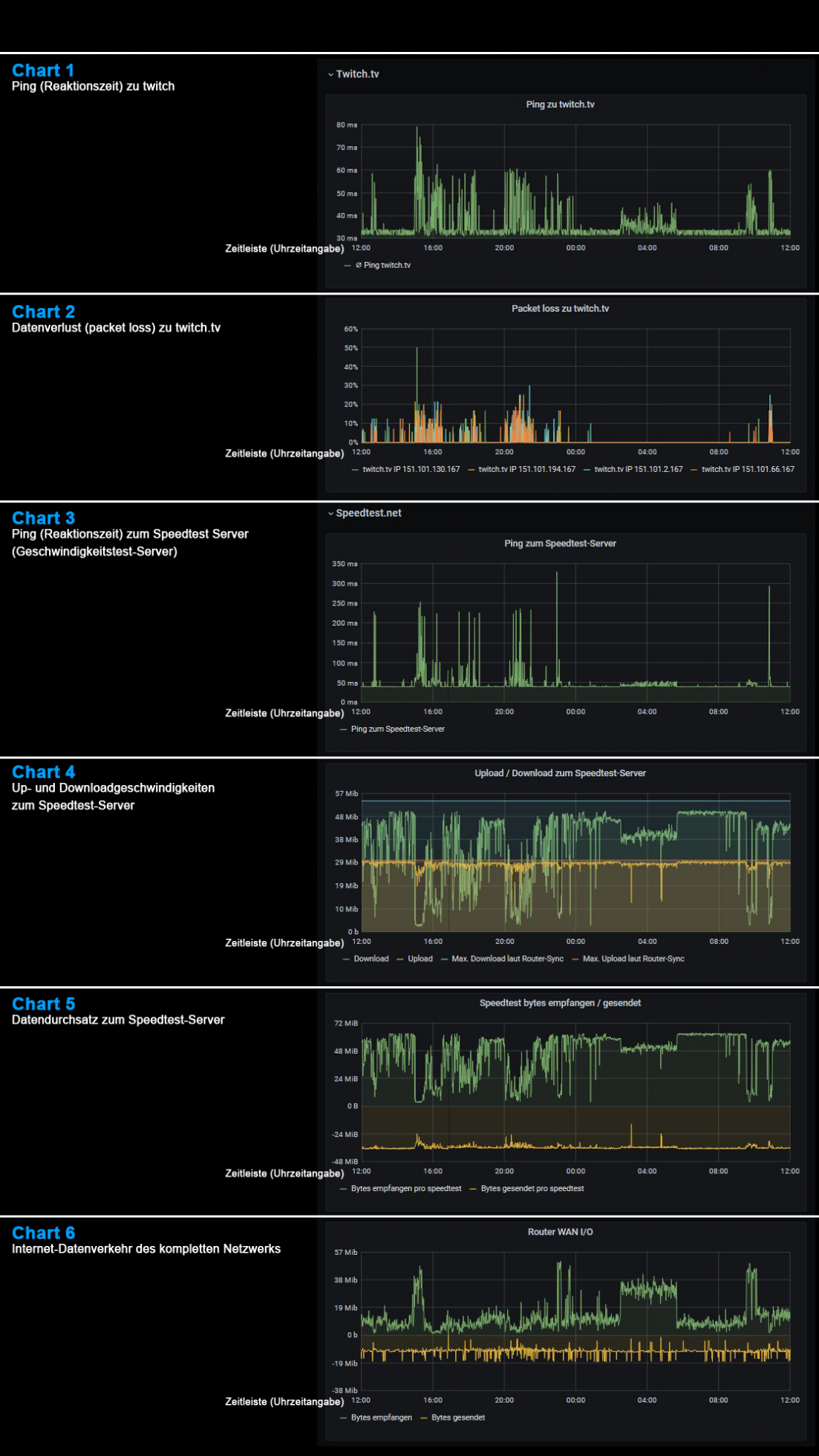Select legend entry twitch.tv IP 151.101.66.167
The height and width of the screenshot is (1456, 819).
(x=747, y=469)
